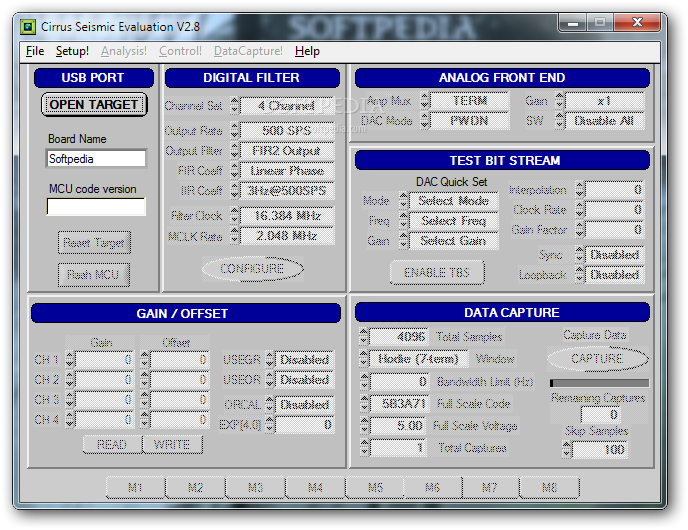The width and height of the screenshot is (688, 530).
Task: Toggle the Loopback Disabled setting
Action: point(614,275)
